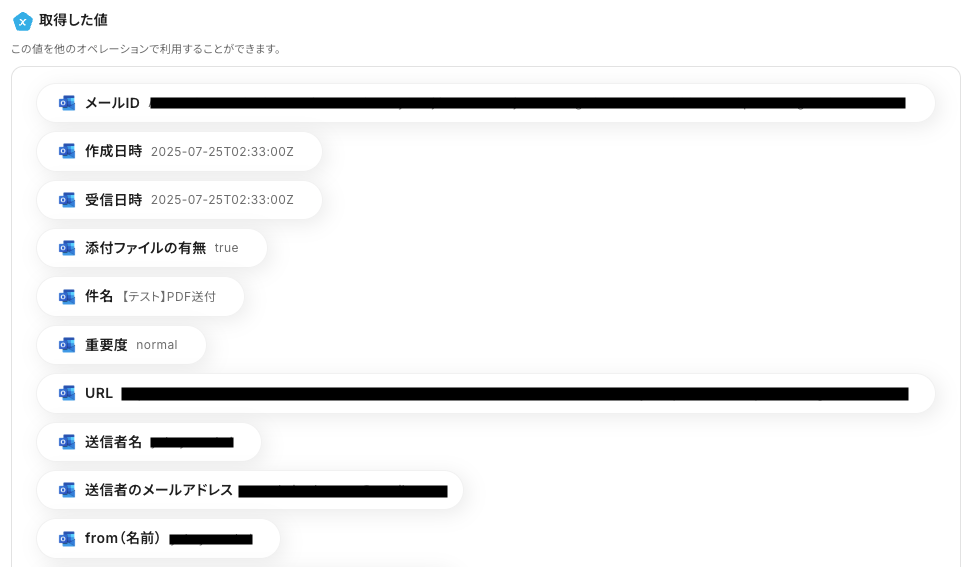
Task: Click the Outlook icon beside 作成日時
Action: (67, 151)
